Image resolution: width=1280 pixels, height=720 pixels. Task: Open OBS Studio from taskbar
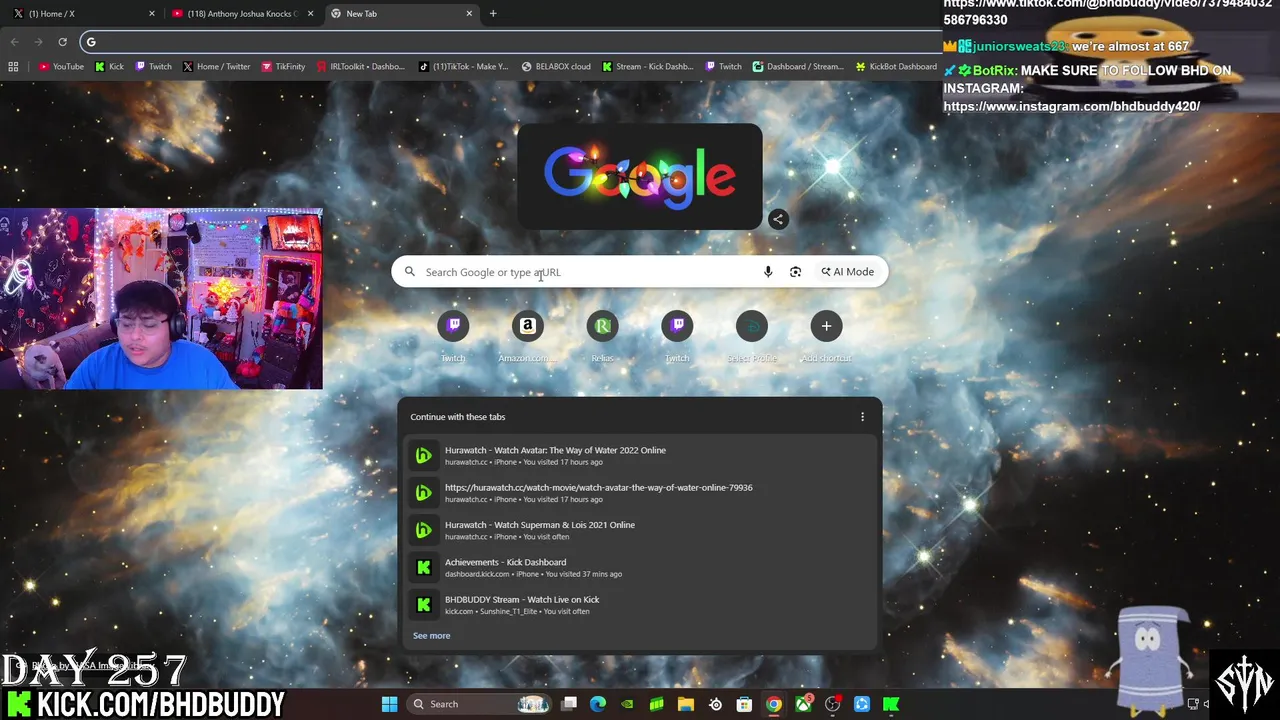coord(832,704)
